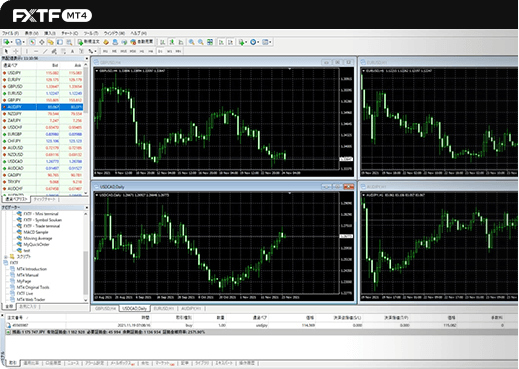Select the crosshair tool
The width and height of the screenshot is (519, 369).
[x=15, y=51]
